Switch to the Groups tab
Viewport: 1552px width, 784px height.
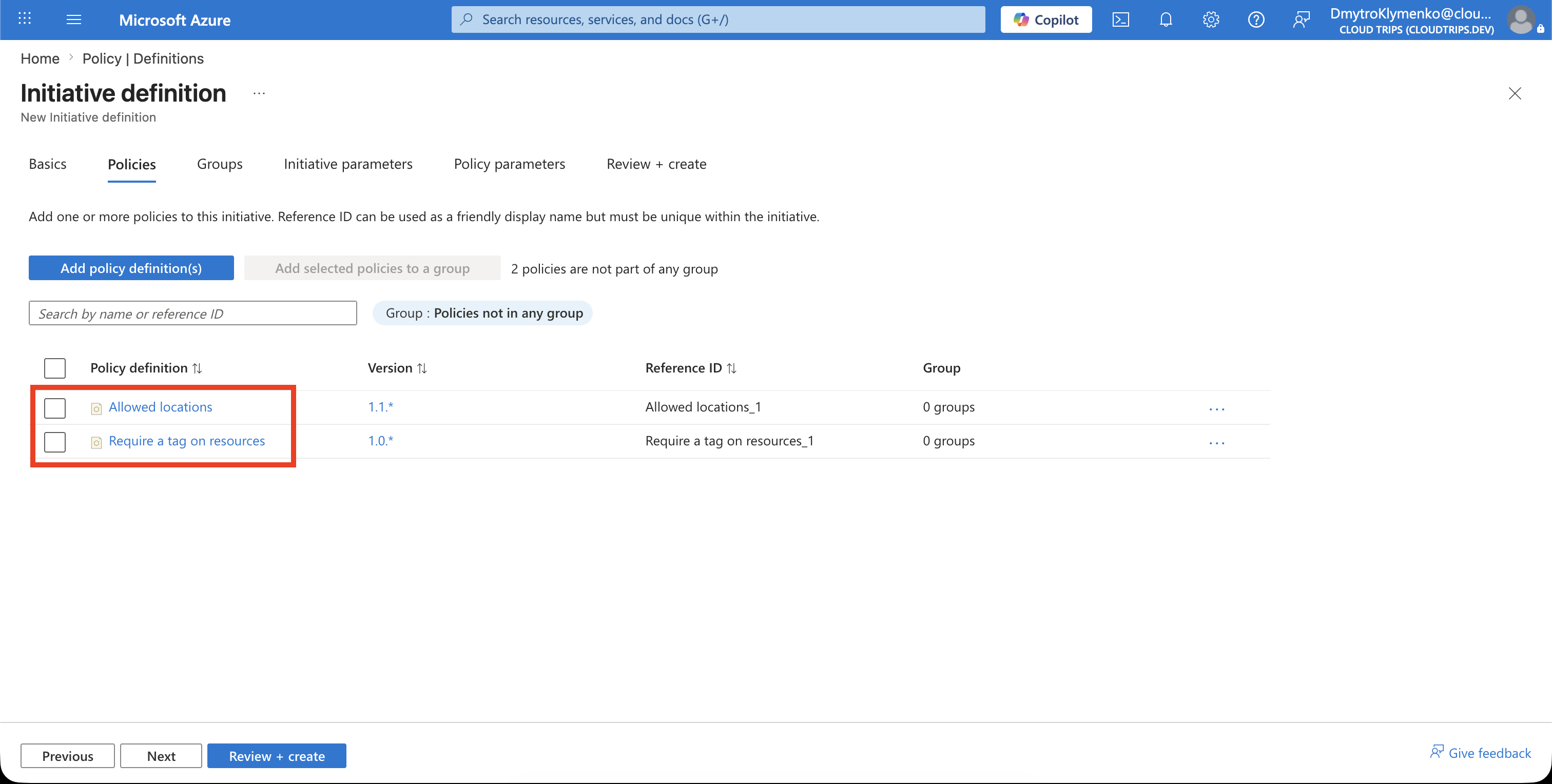[219, 164]
